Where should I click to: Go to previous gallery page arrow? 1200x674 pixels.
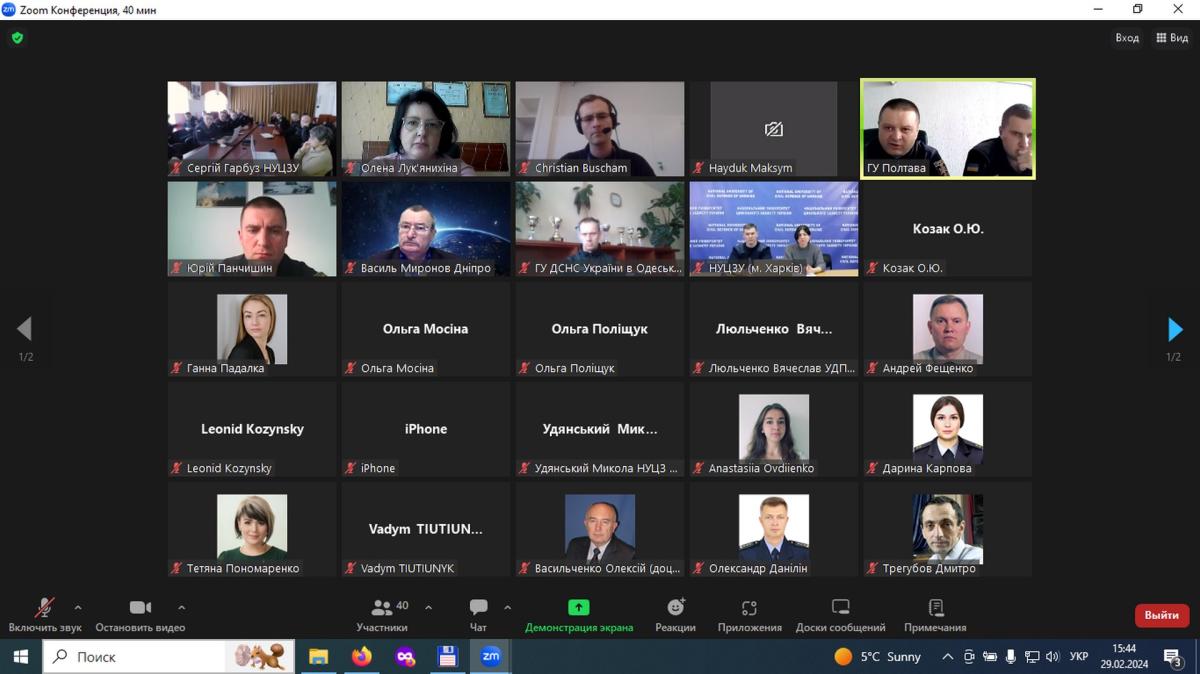[x=25, y=329]
